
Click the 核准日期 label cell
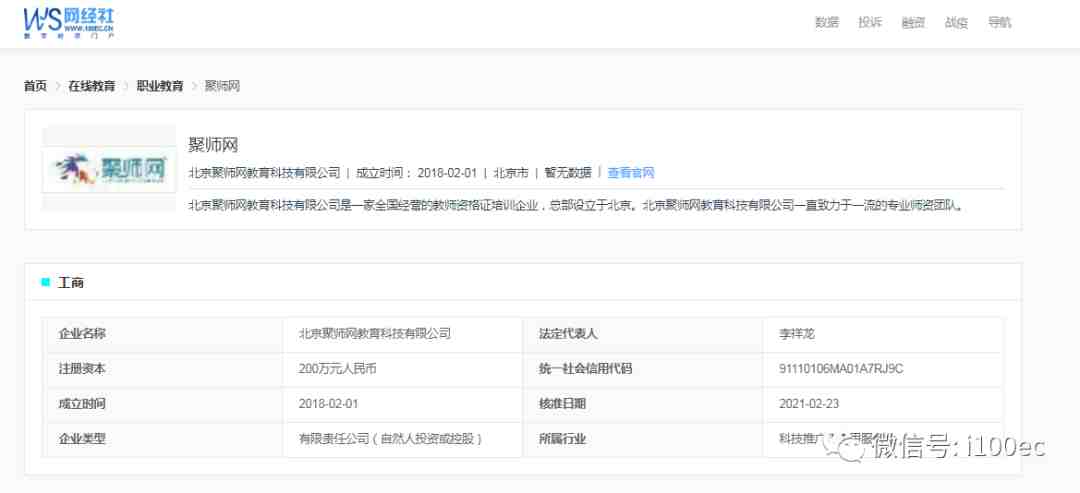pos(643,404)
